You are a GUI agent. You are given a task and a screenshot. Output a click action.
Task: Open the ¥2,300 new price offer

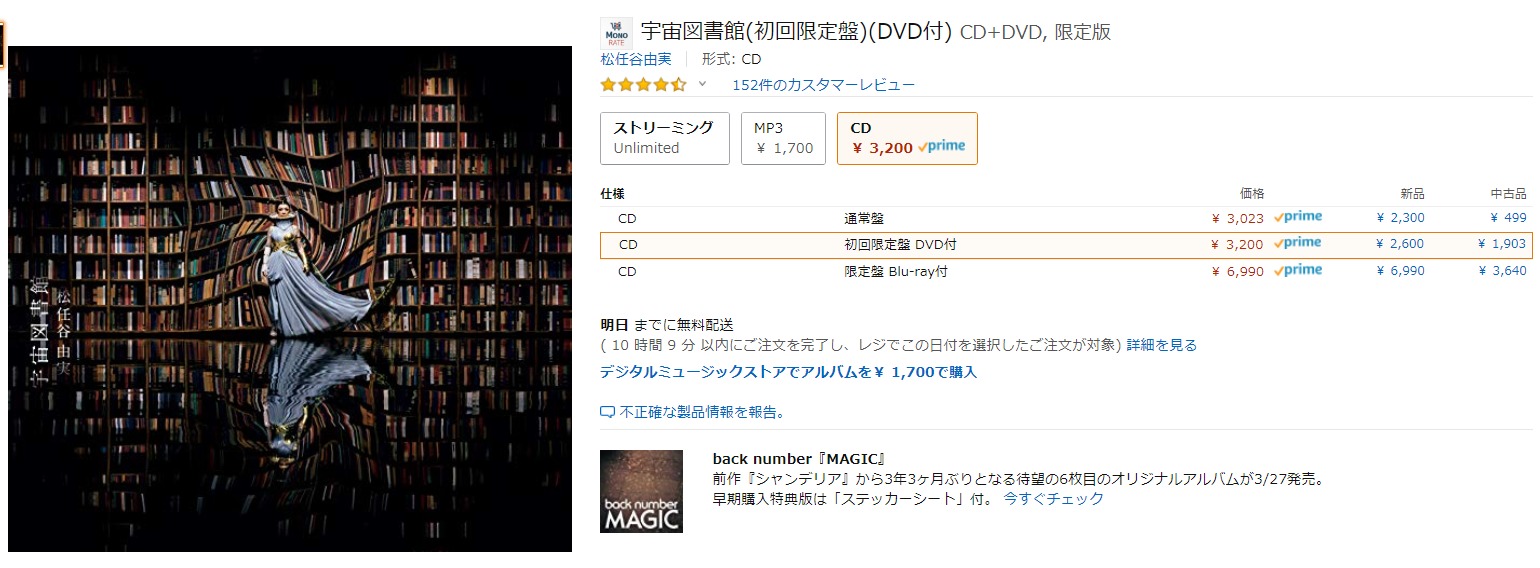pos(1400,218)
